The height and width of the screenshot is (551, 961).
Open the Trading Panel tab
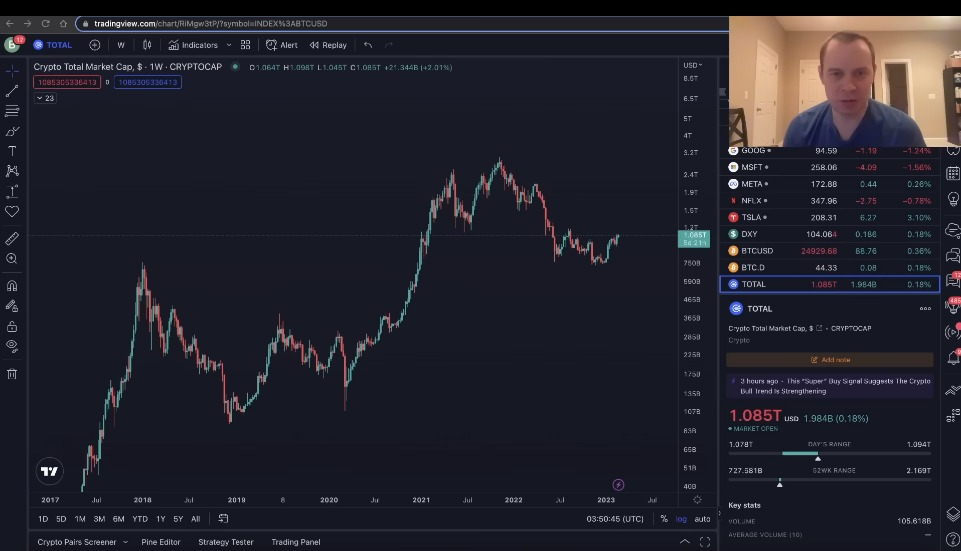point(296,542)
